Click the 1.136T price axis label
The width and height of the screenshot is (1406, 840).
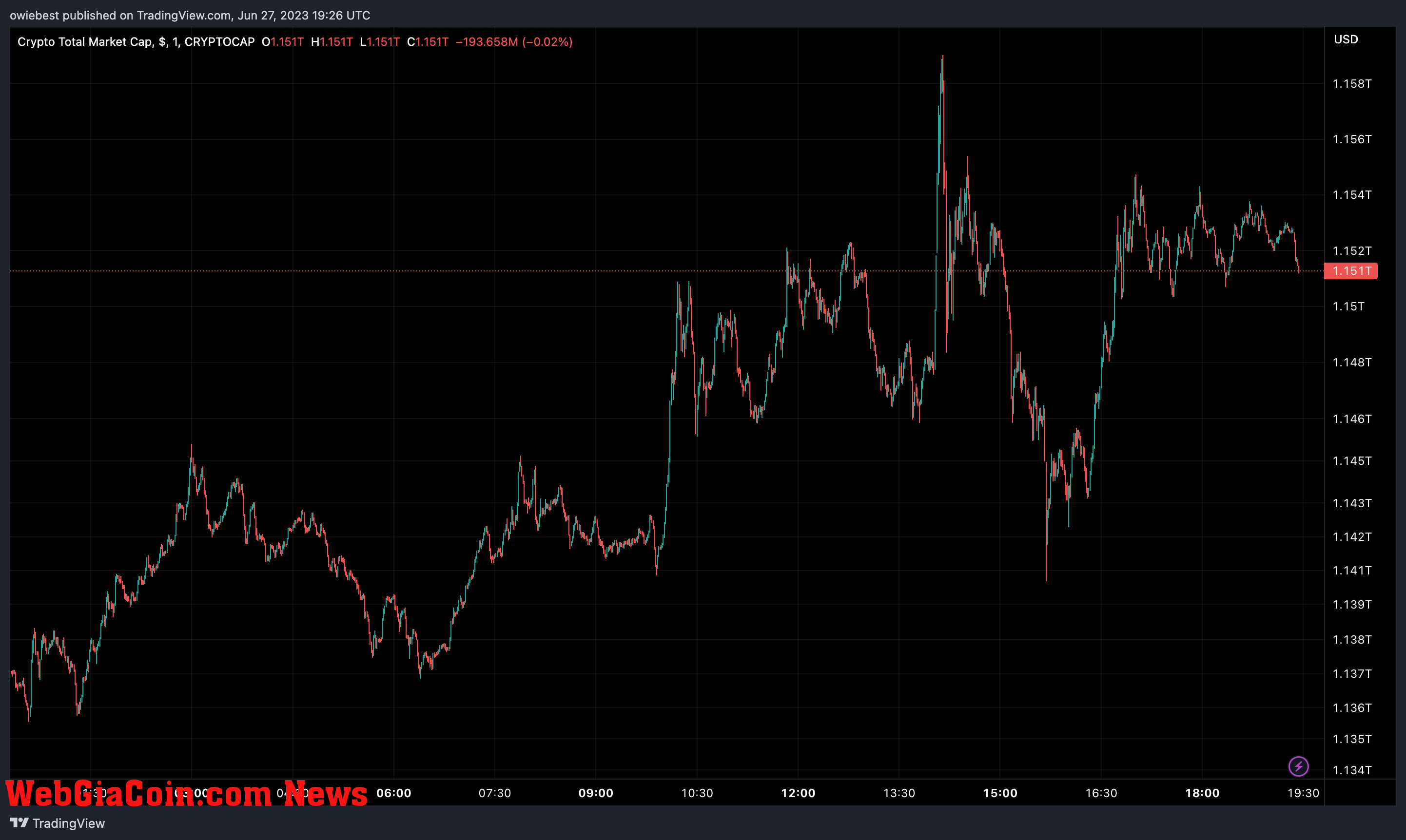1352,707
